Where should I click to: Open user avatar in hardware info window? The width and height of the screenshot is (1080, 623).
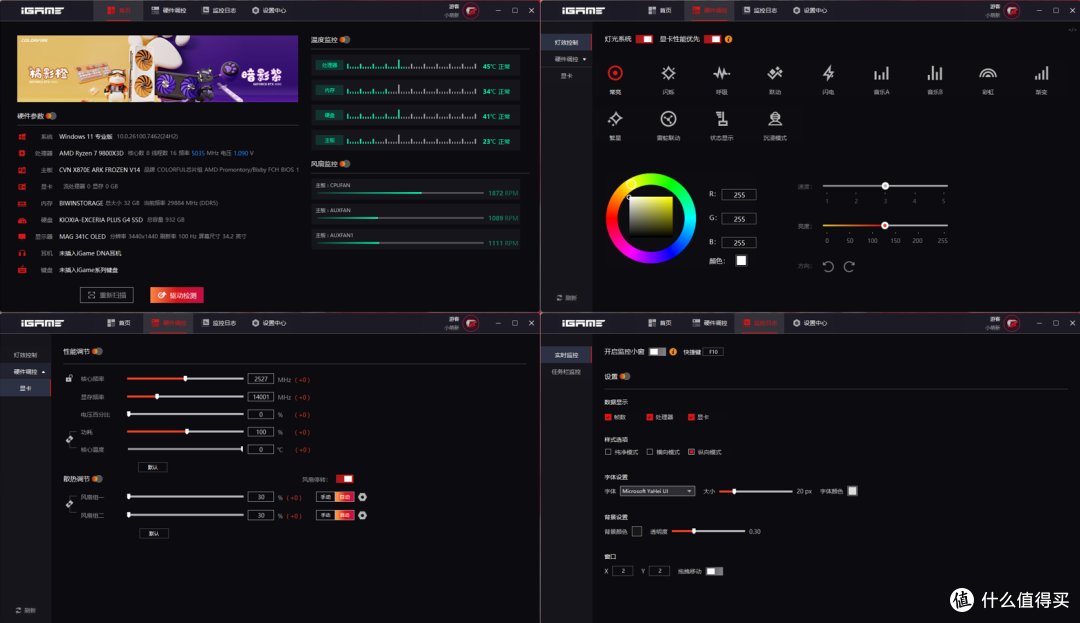pos(471,10)
